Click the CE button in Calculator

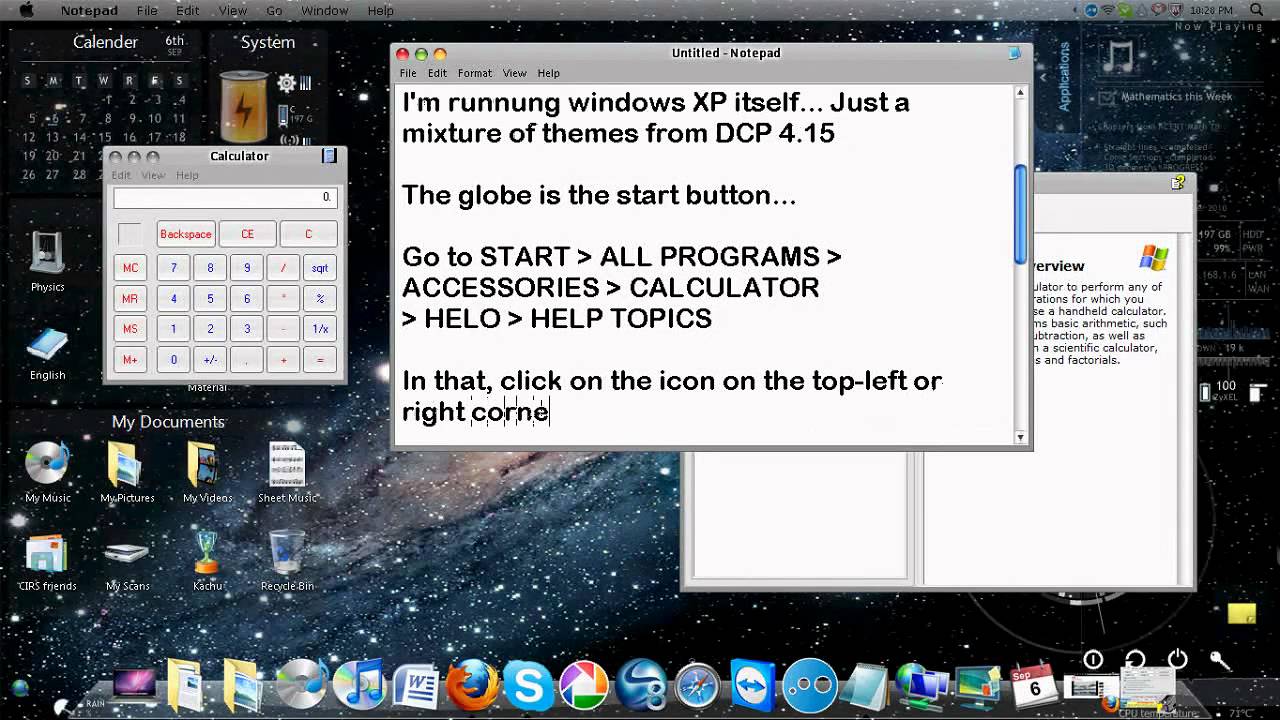247,234
